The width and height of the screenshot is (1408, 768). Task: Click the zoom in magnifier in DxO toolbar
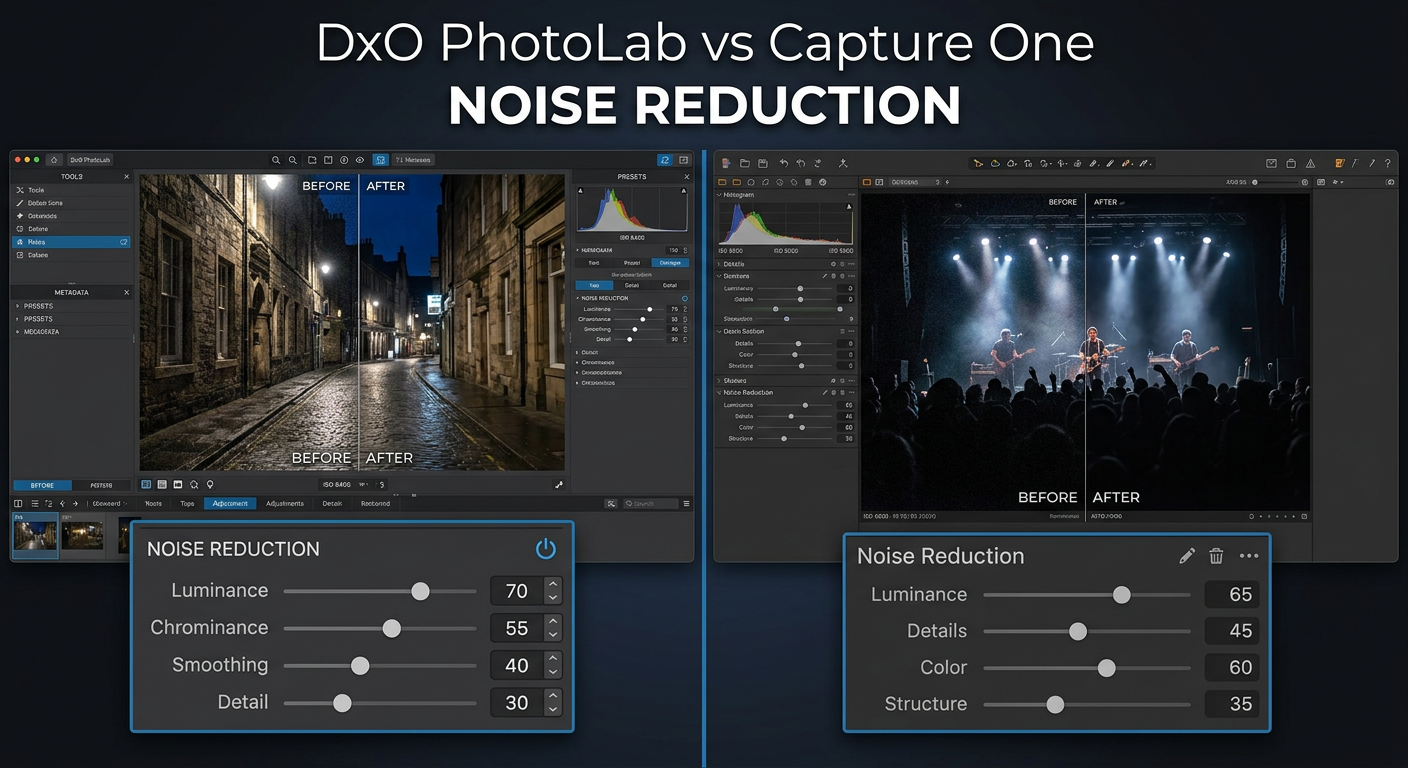pos(276,160)
